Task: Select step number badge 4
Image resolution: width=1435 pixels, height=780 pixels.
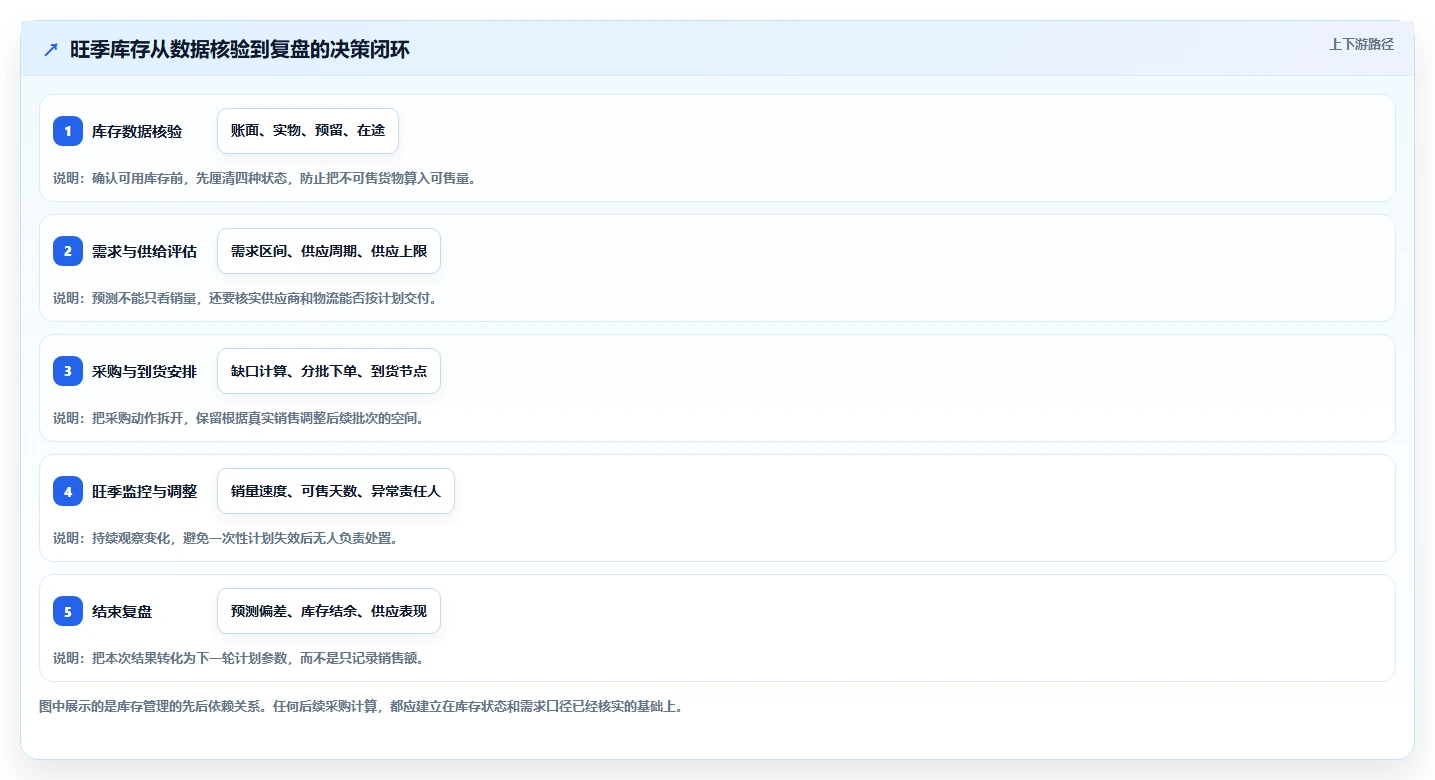Action: click(x=68, y=491)
